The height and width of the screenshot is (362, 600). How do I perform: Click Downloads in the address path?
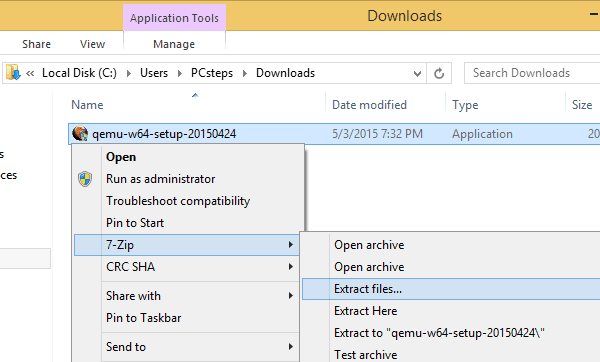(x=285, y=73)
